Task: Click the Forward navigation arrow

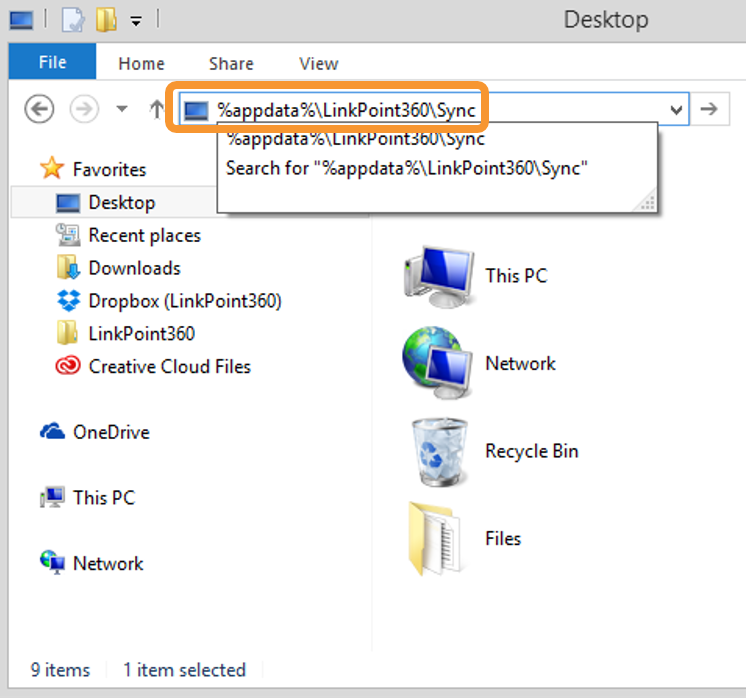Action: pos(84,109)
